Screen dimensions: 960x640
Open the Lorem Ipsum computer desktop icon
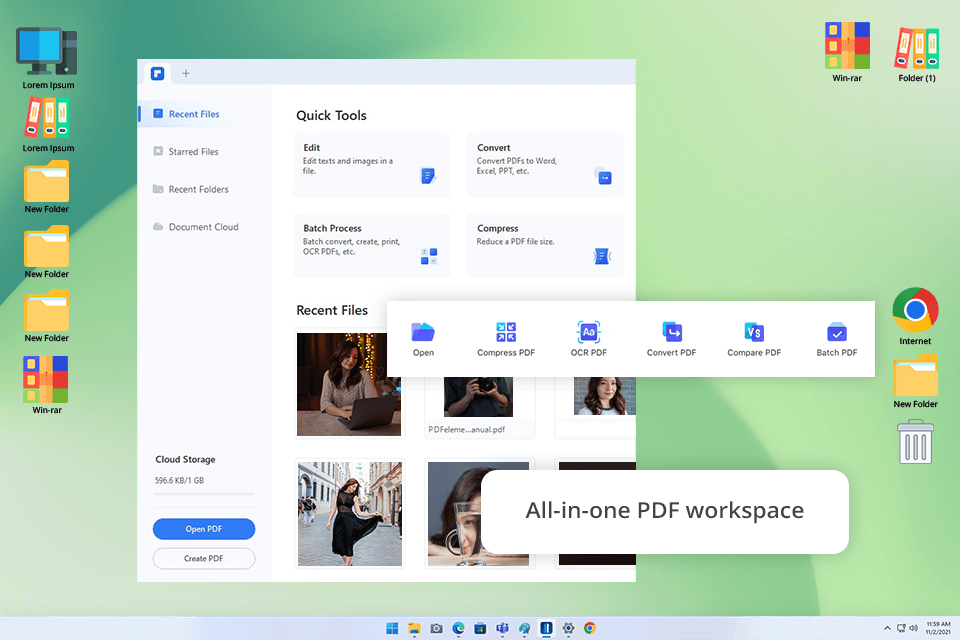coord(48,58)
